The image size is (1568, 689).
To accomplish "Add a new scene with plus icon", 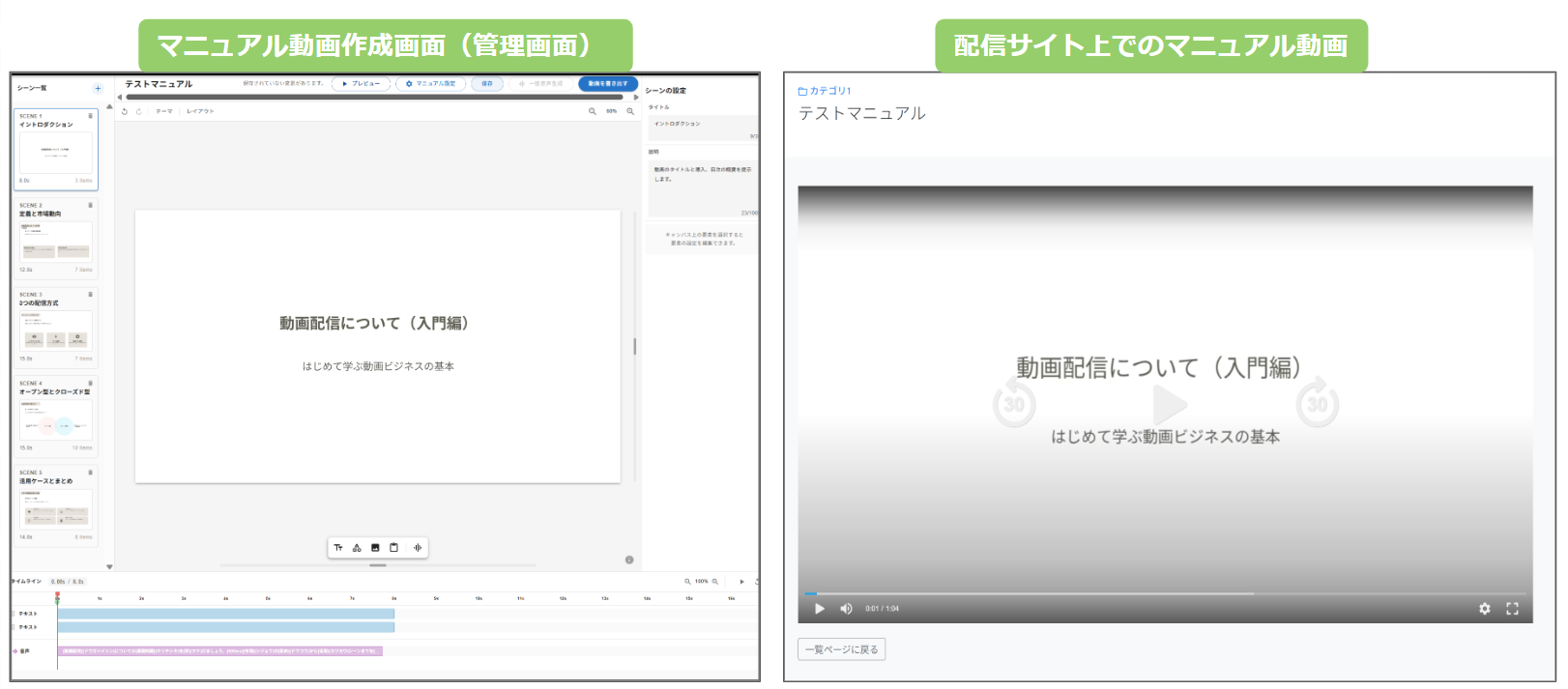I will point(98,88).
